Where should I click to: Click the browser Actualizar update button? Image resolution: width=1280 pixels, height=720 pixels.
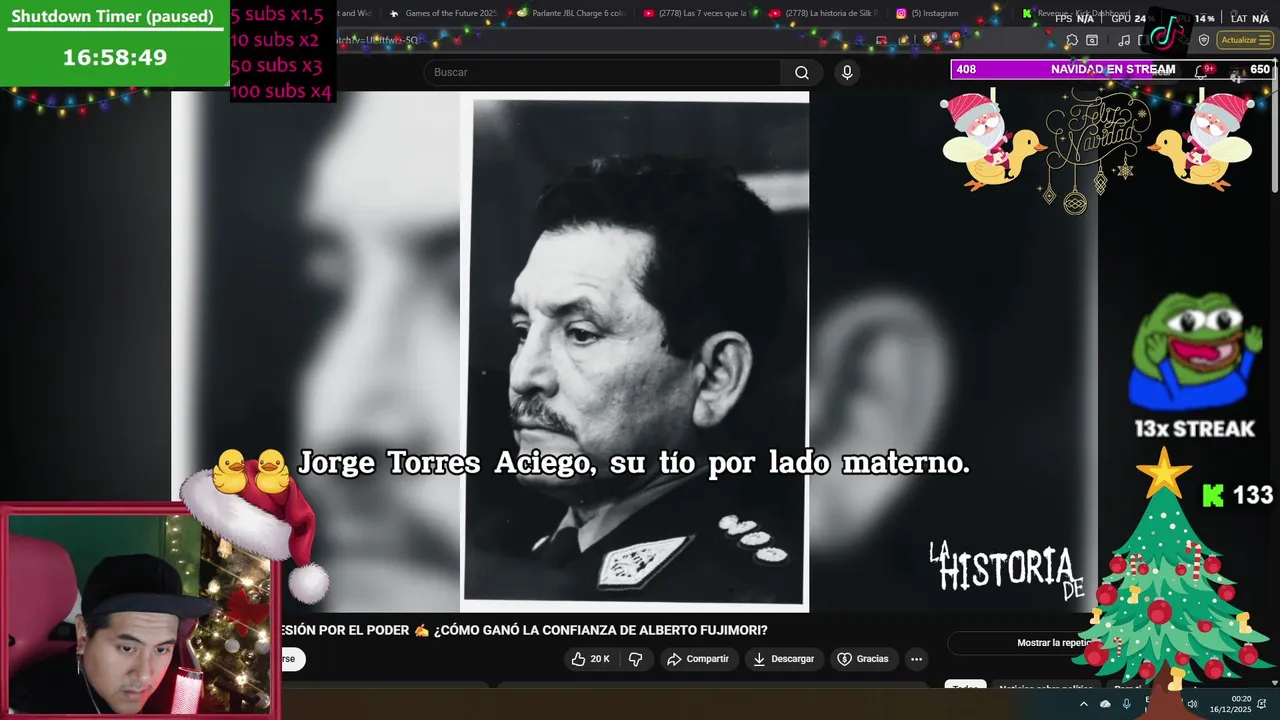click(x=1245, y=40)
